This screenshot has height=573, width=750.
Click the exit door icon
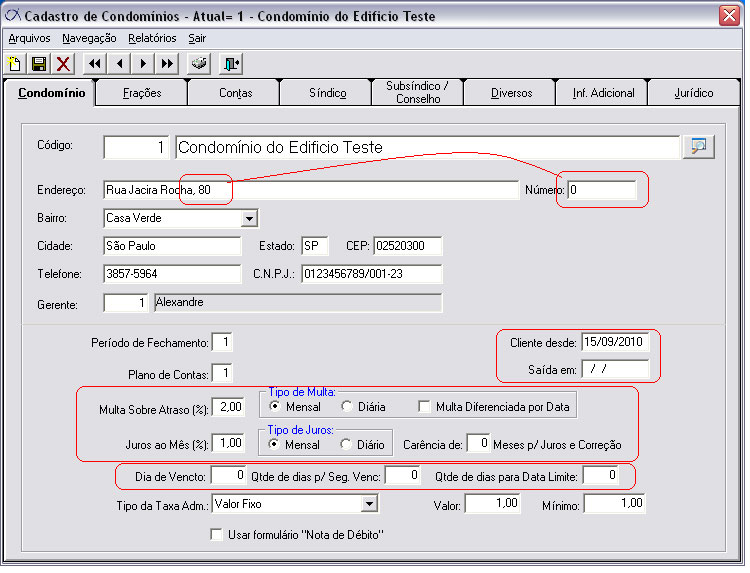pyautogui.click(x=231, y=64)
